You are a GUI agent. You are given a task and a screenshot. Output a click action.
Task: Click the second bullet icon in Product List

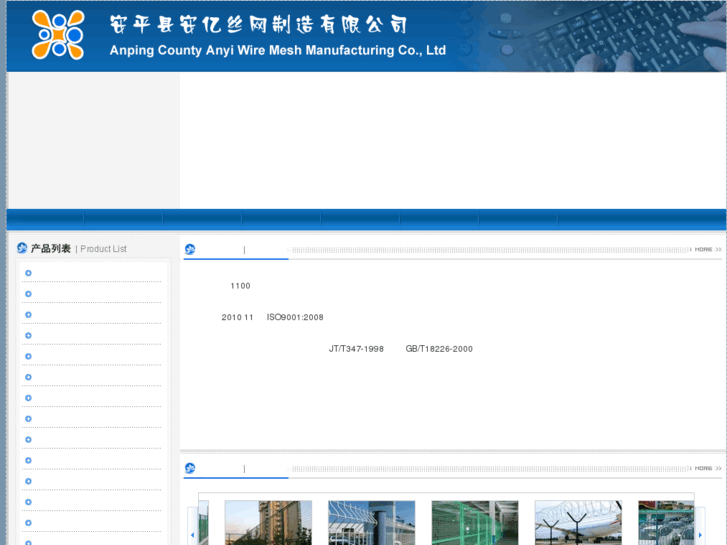coord(28,294)
